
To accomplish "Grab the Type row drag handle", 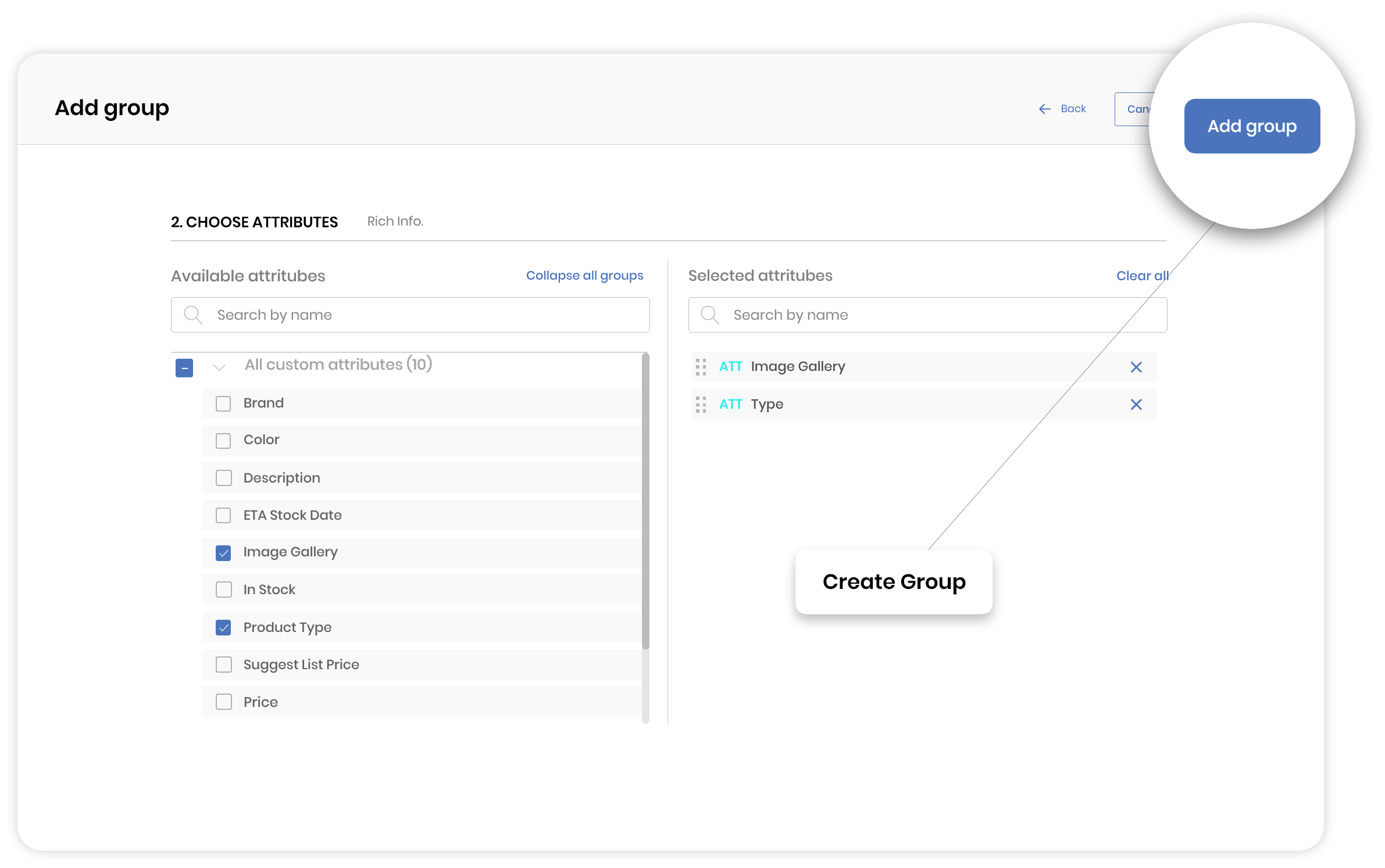I will click(x=701, y=404).
